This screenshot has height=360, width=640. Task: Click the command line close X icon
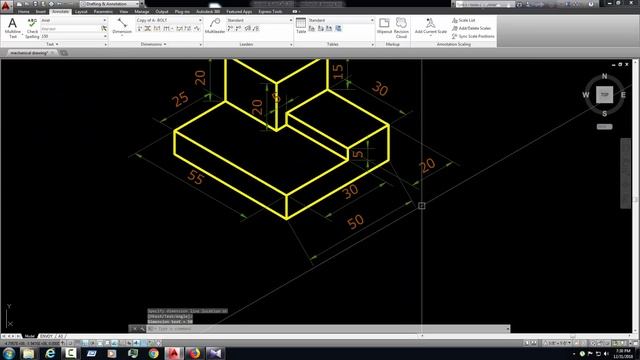coord(134,329)
